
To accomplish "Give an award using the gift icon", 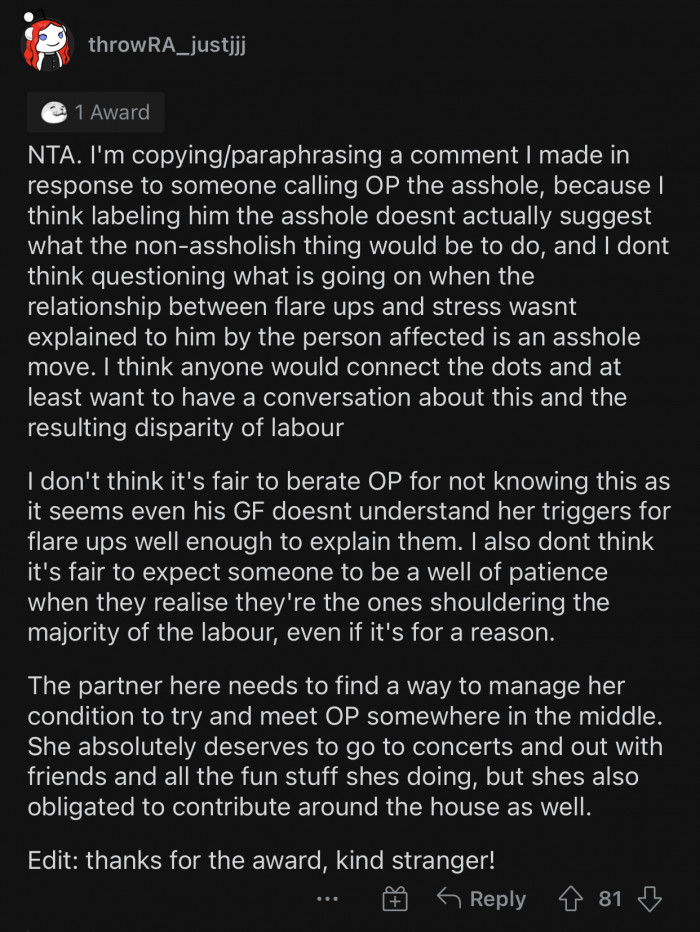I will tap(395, 900).
